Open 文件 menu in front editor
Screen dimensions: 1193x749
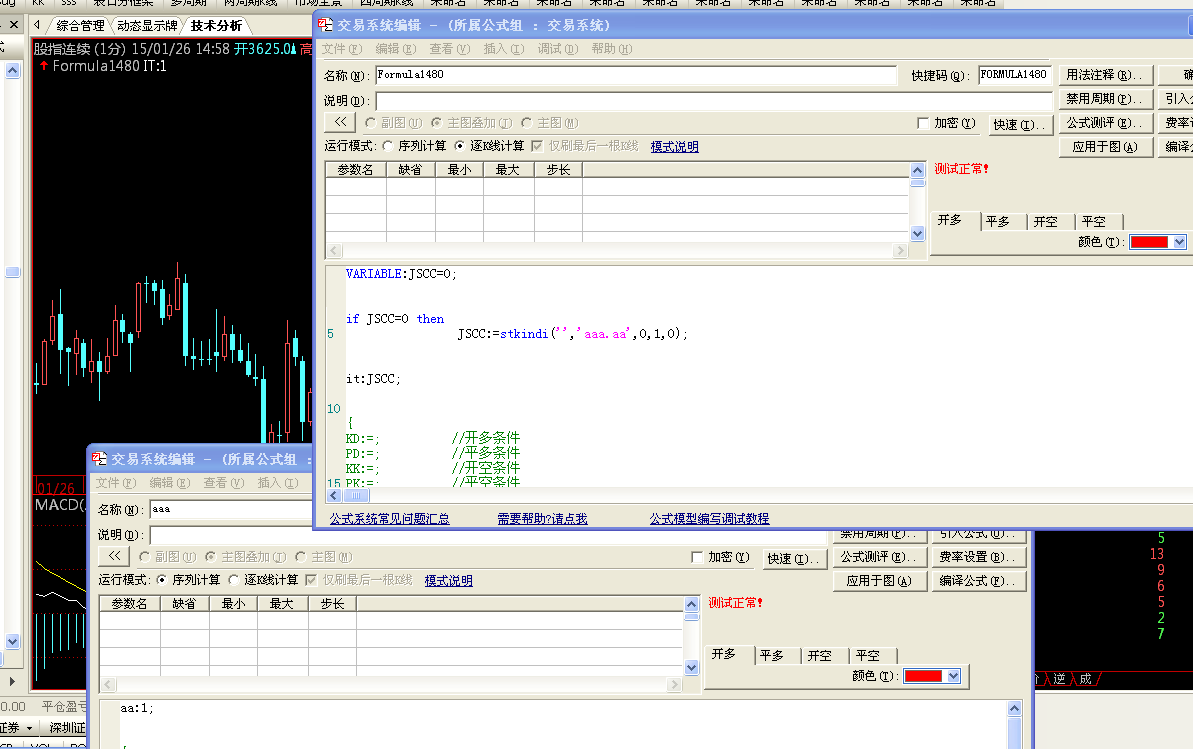coord(342,49)
